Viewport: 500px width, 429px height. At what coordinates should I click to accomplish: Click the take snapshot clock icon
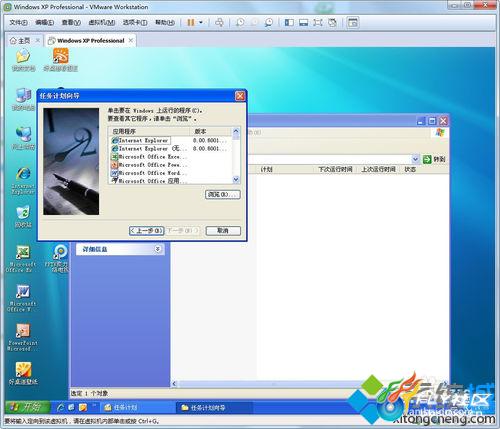point(240,23)
